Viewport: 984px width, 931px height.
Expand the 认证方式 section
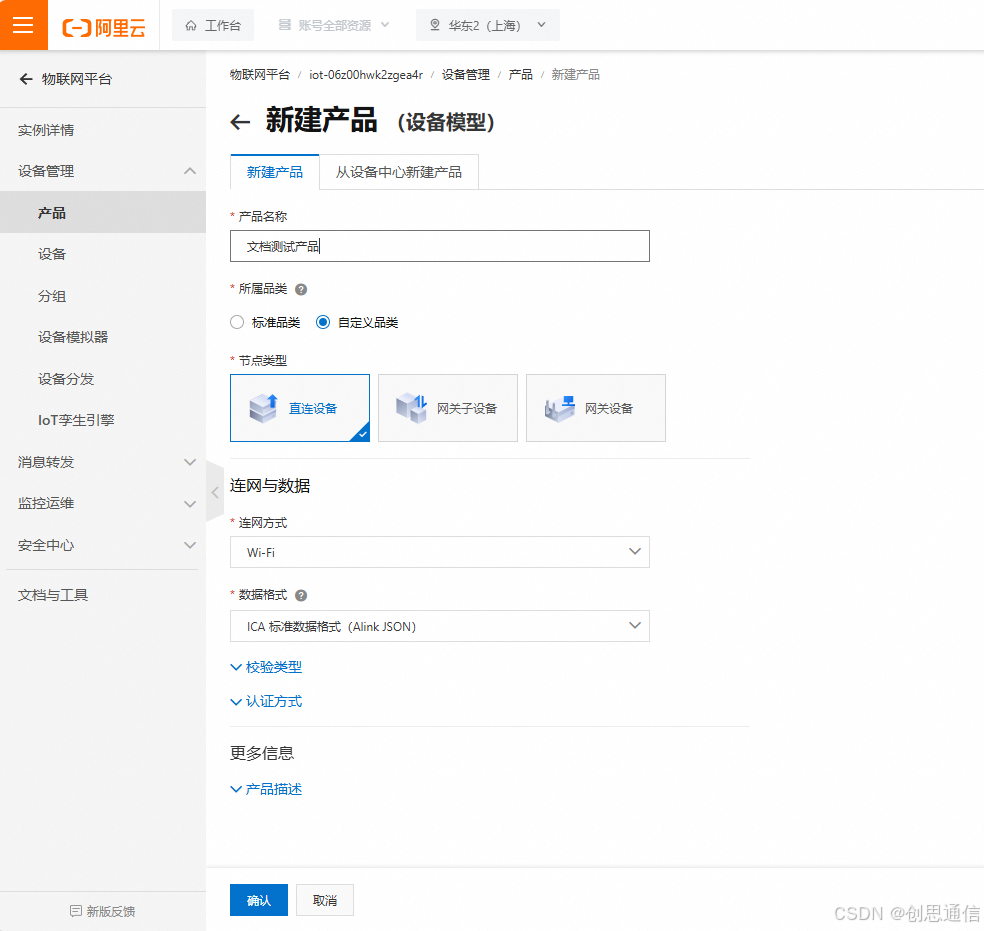266,701
